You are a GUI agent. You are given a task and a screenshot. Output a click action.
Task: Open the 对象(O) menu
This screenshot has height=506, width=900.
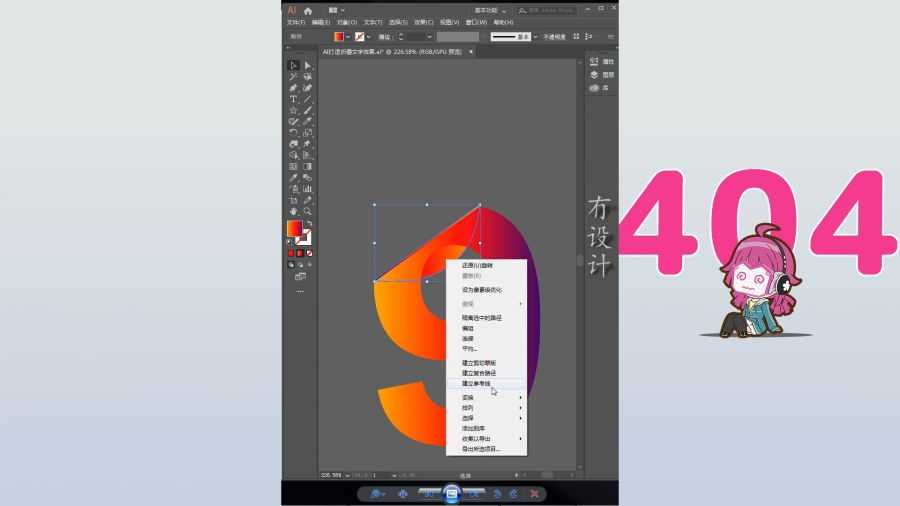[347, 22]
